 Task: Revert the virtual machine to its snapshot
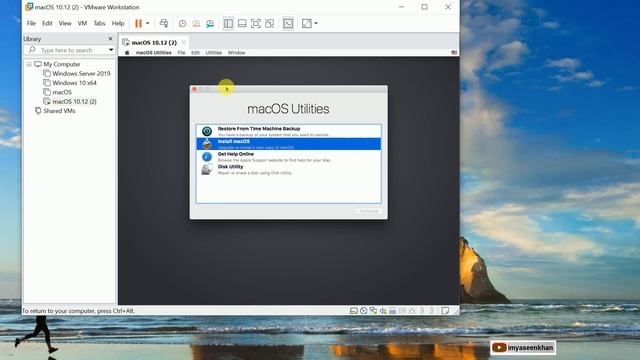[x=196, y=23]
